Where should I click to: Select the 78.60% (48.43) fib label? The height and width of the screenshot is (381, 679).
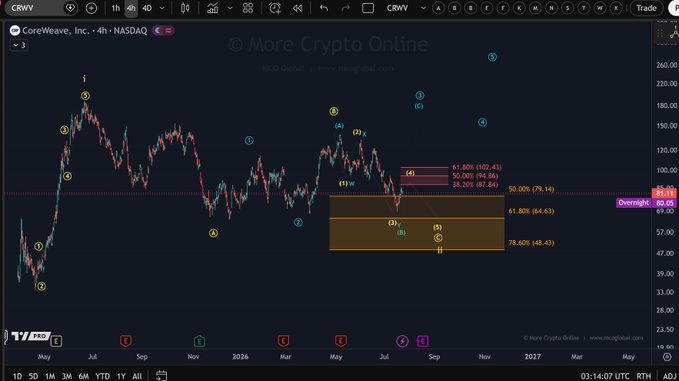click(531, 243)
